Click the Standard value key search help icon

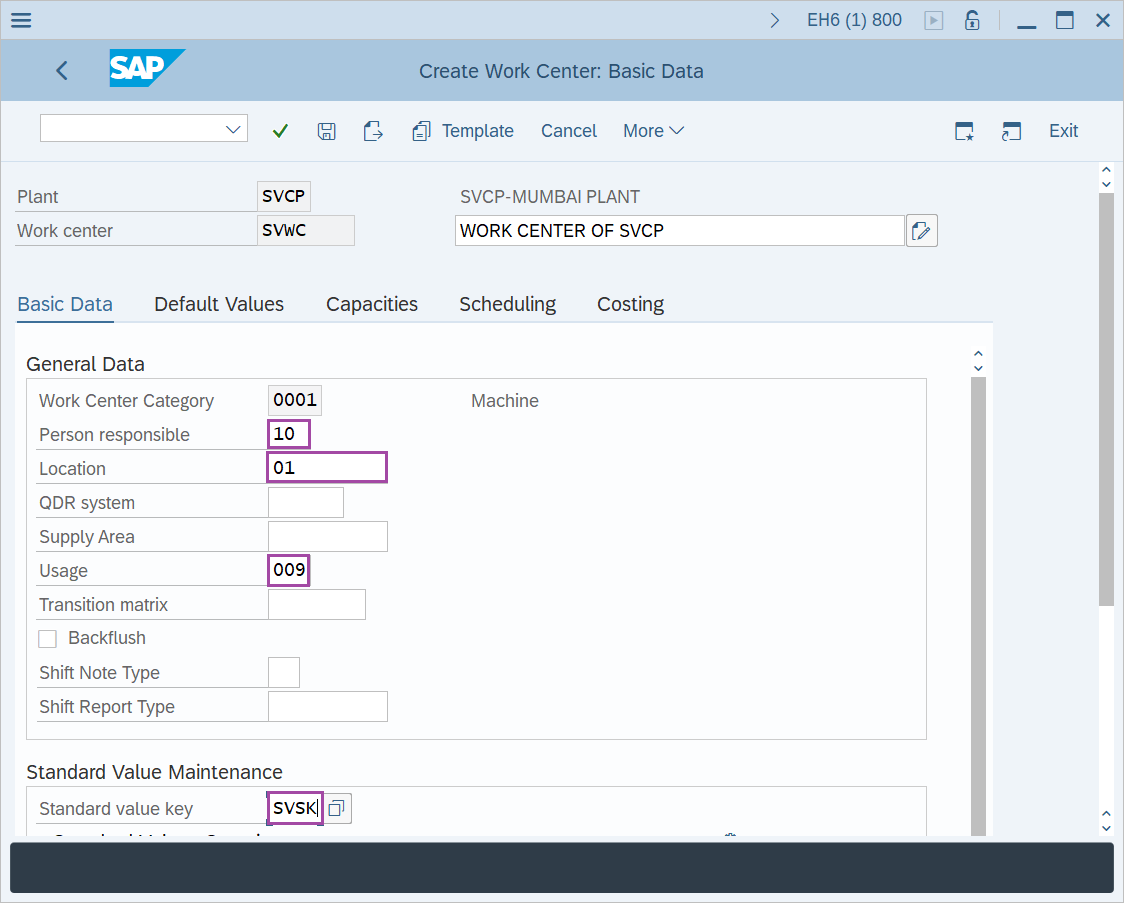pos(337,808)
